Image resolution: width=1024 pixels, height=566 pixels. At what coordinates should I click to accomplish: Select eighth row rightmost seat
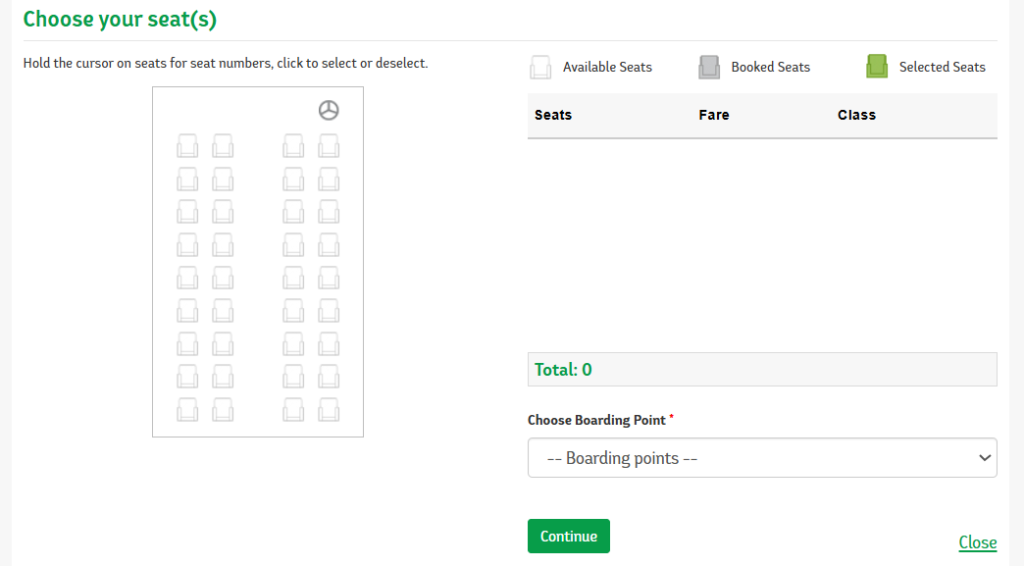click(328, 377)
